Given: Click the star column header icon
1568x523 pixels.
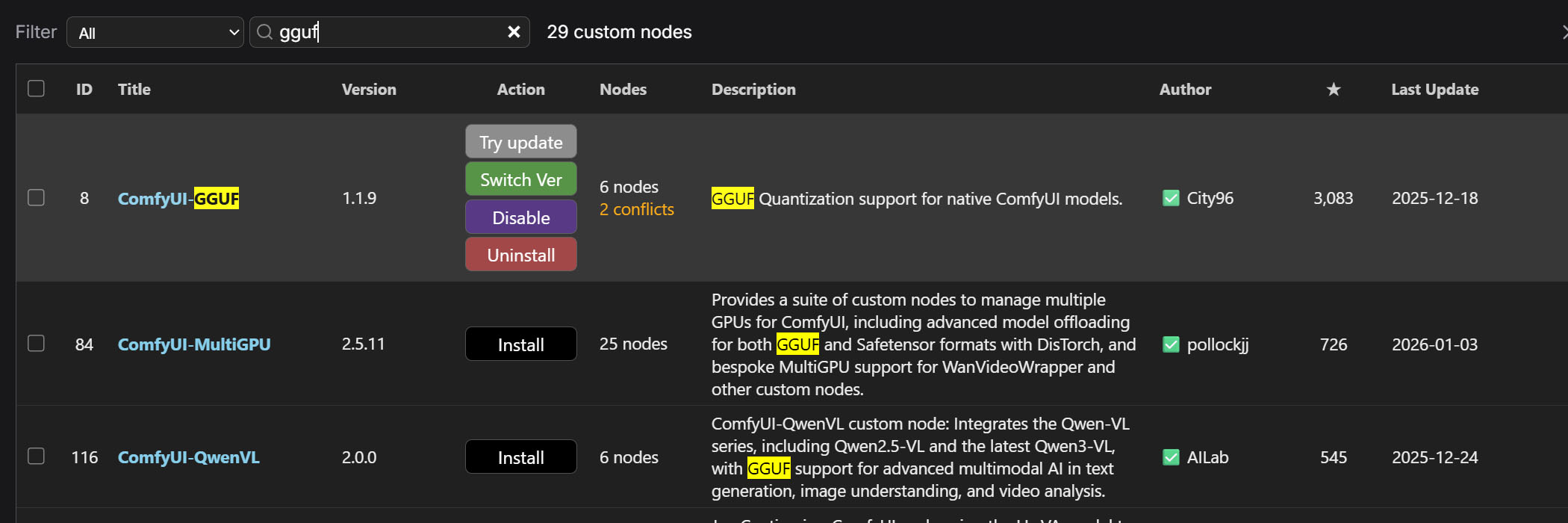Looking at the screenshot, I should pyautogui.click(x=1334, y=90).
